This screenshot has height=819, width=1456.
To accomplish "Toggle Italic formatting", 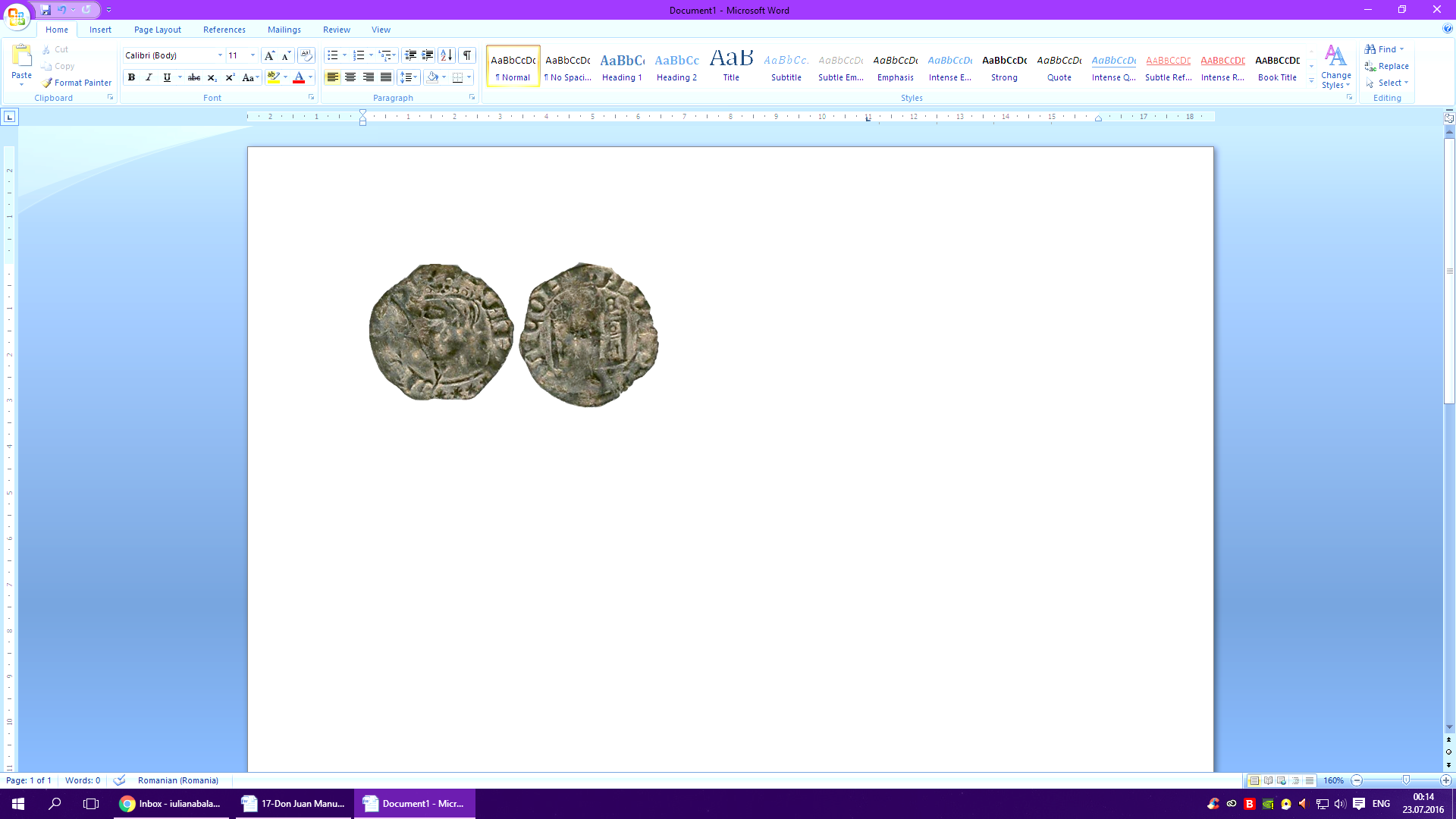I will (x=149, y=77).
